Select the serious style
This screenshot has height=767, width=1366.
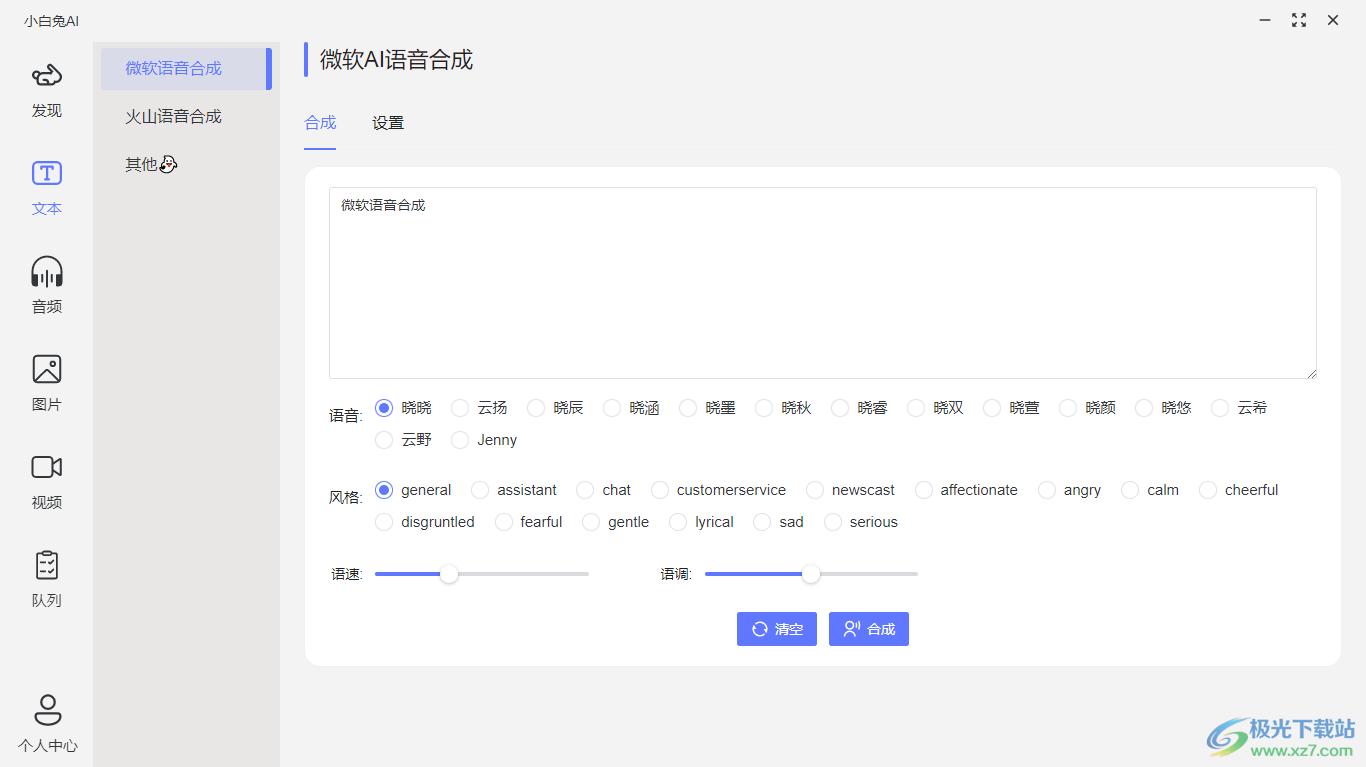(x=833, y=522)
